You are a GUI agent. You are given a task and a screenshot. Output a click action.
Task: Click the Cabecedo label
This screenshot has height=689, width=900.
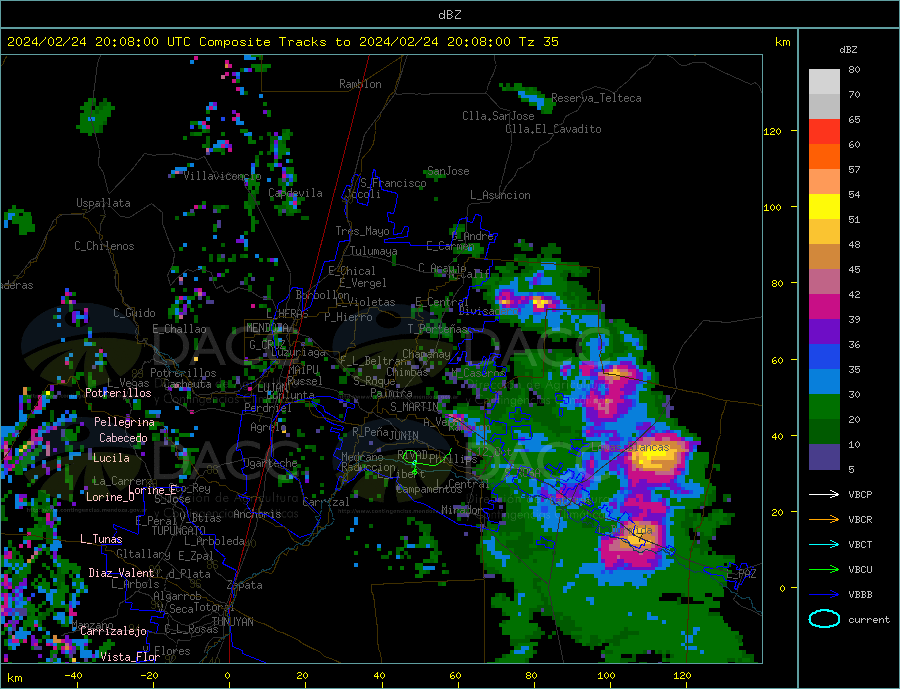(x=123, y=438)
